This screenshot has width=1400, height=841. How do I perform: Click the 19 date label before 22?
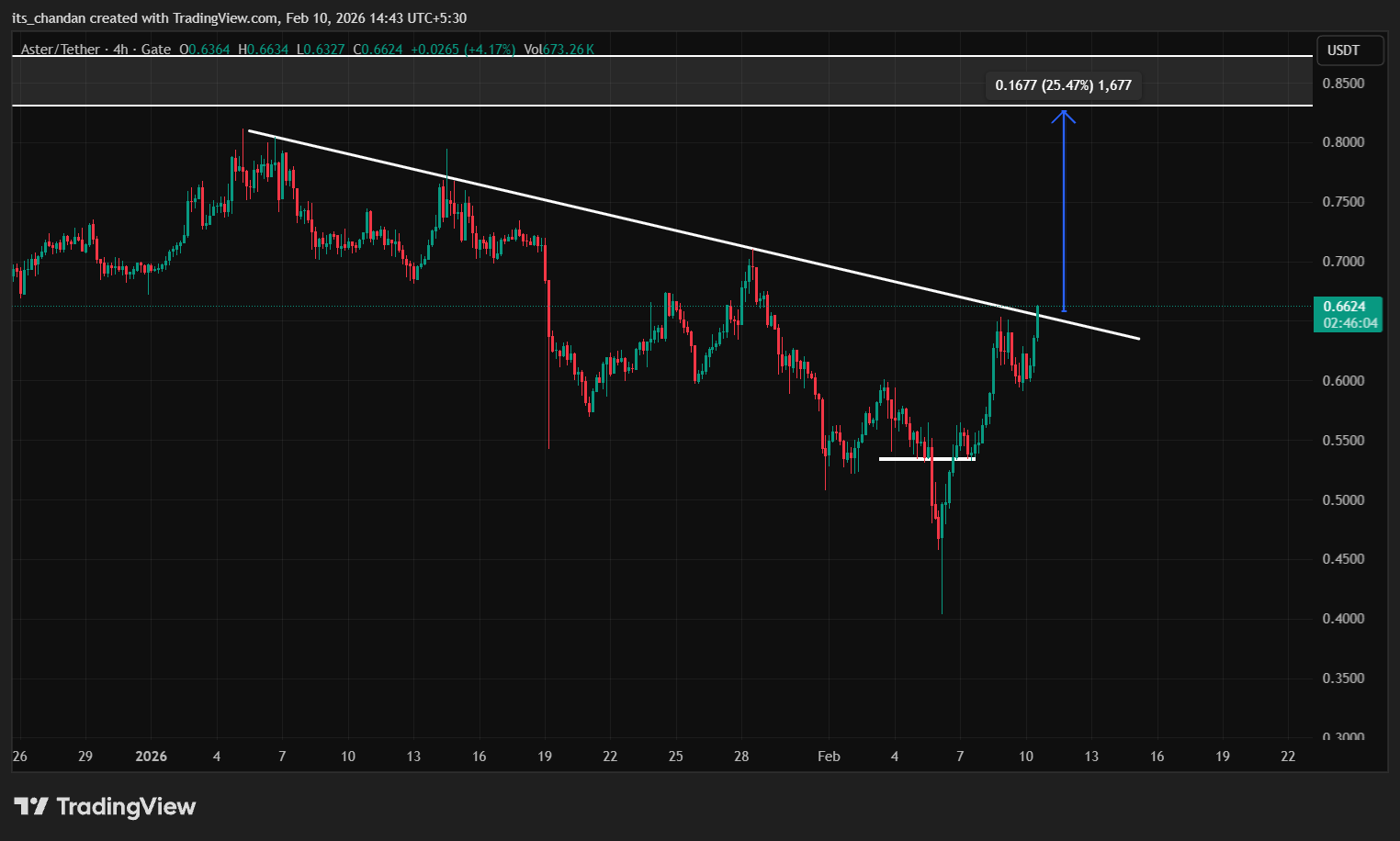[x=545, y=757]
